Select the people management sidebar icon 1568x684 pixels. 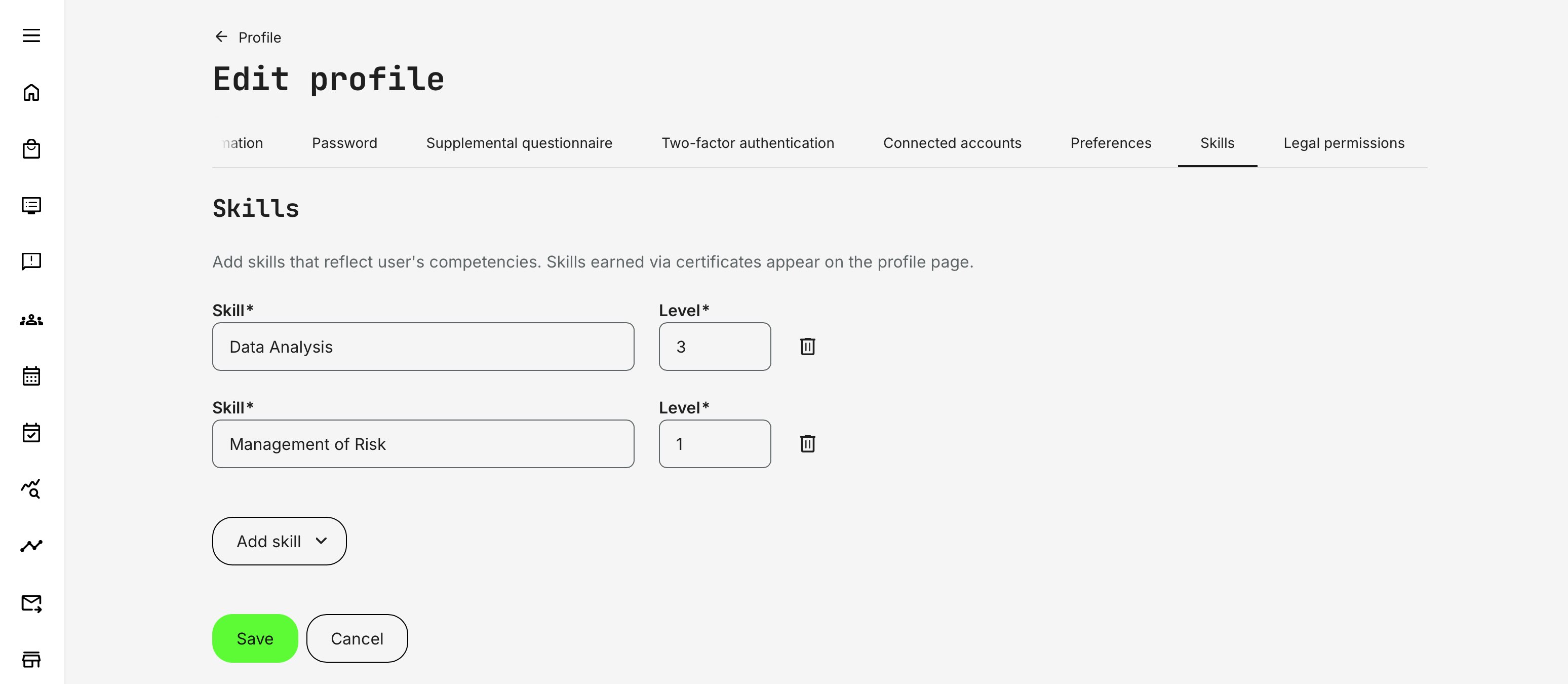point(30,320)
